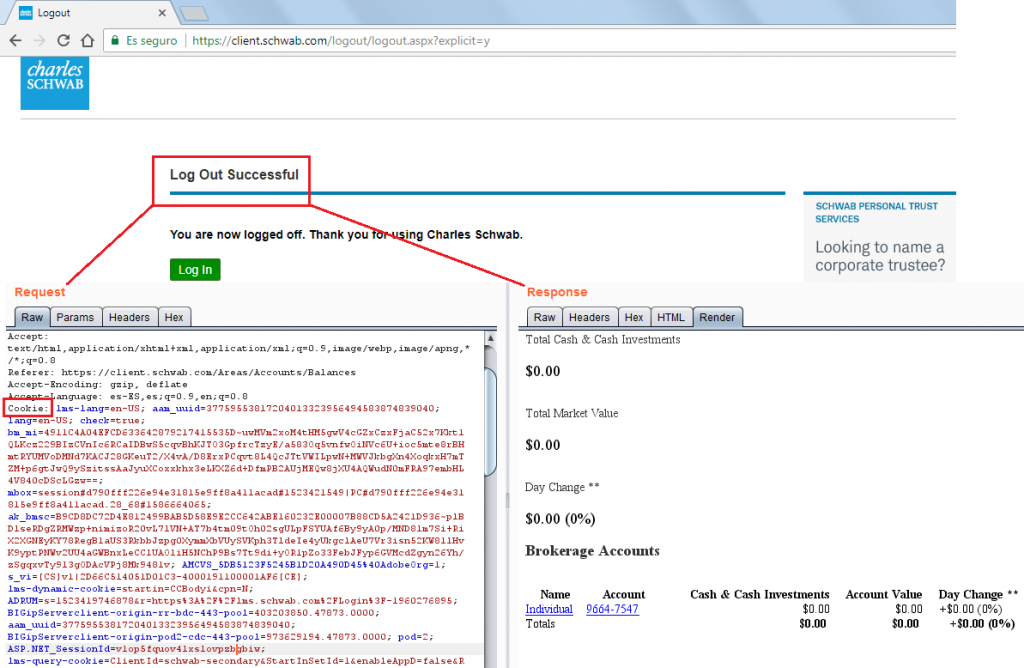Click the 'Brokerage Accounts' heading

(592, 550)
